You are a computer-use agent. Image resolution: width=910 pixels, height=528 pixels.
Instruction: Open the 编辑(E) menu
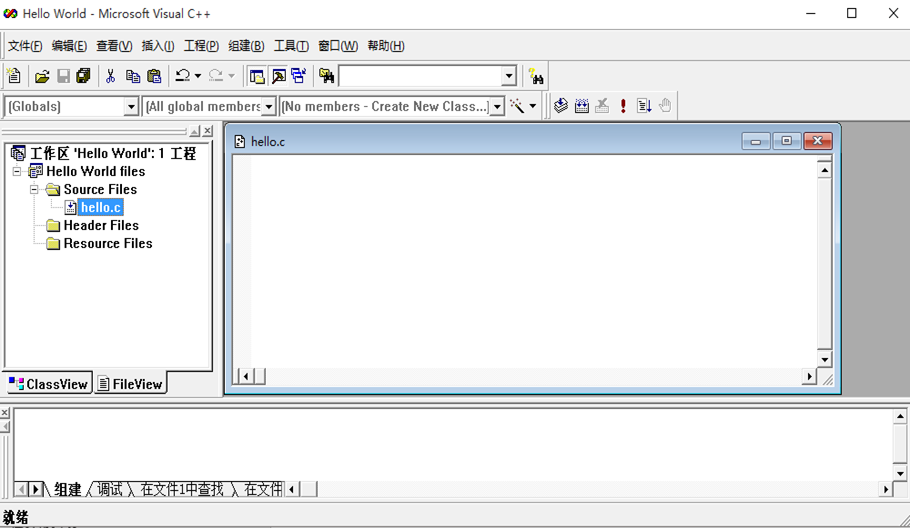(x=69, y=46)
